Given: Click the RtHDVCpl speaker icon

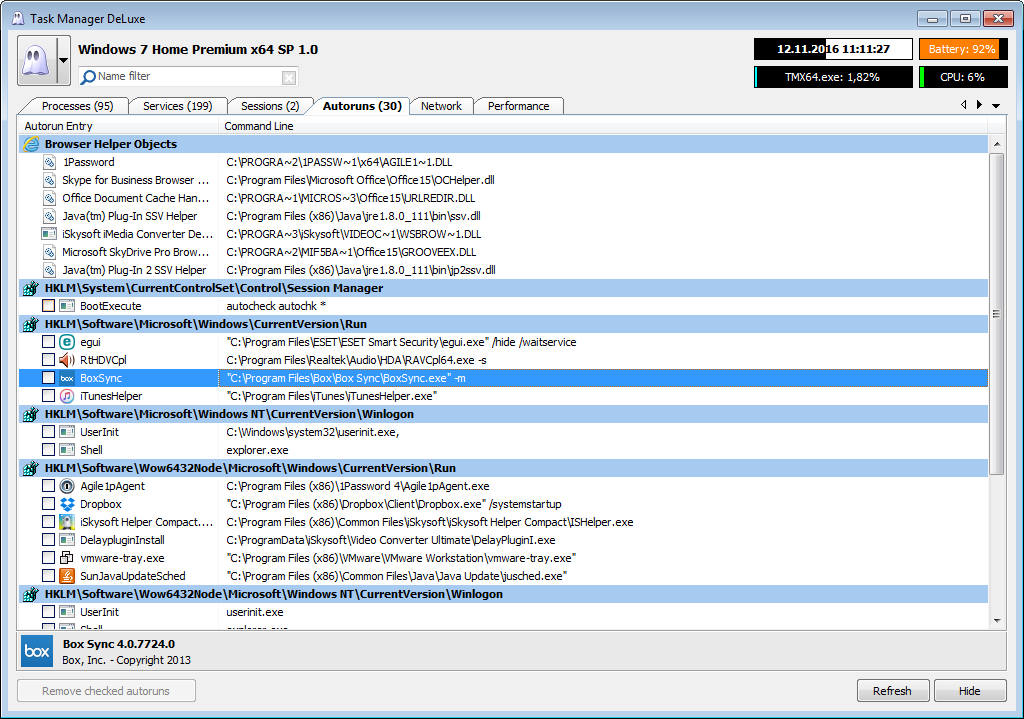Looking at the screenshot, I should click(x=67, y=360).
